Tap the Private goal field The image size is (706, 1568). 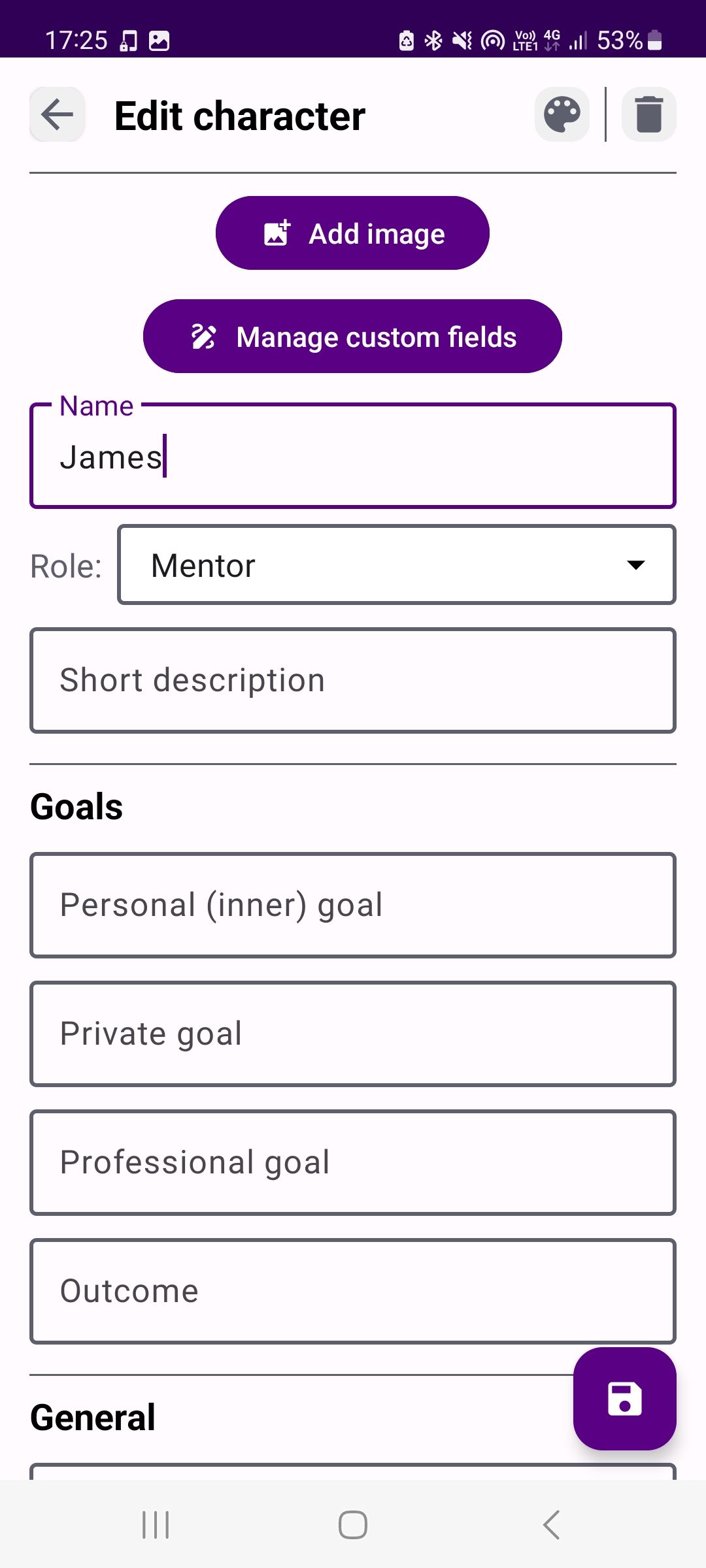[x=352, y=1034]
